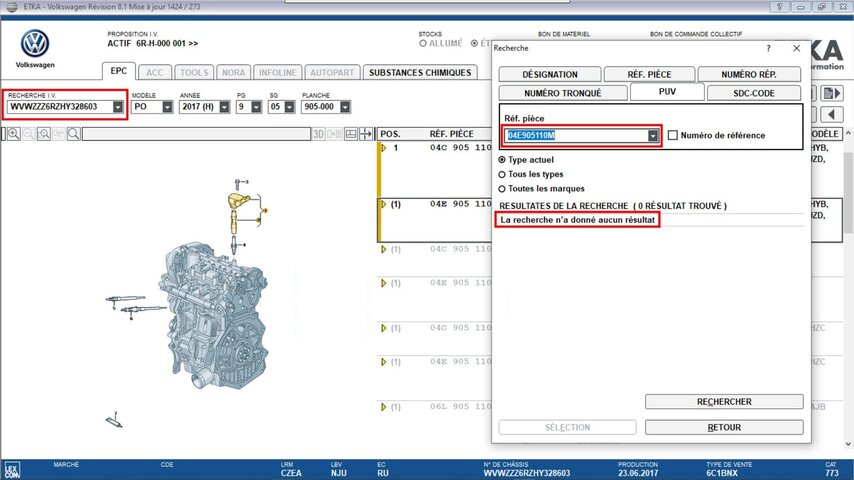The height and width of the screenshot is (480, 854).
Task: Click BON DE COMMANDE COLLECTIF header label
Action: tap(696, 34)
